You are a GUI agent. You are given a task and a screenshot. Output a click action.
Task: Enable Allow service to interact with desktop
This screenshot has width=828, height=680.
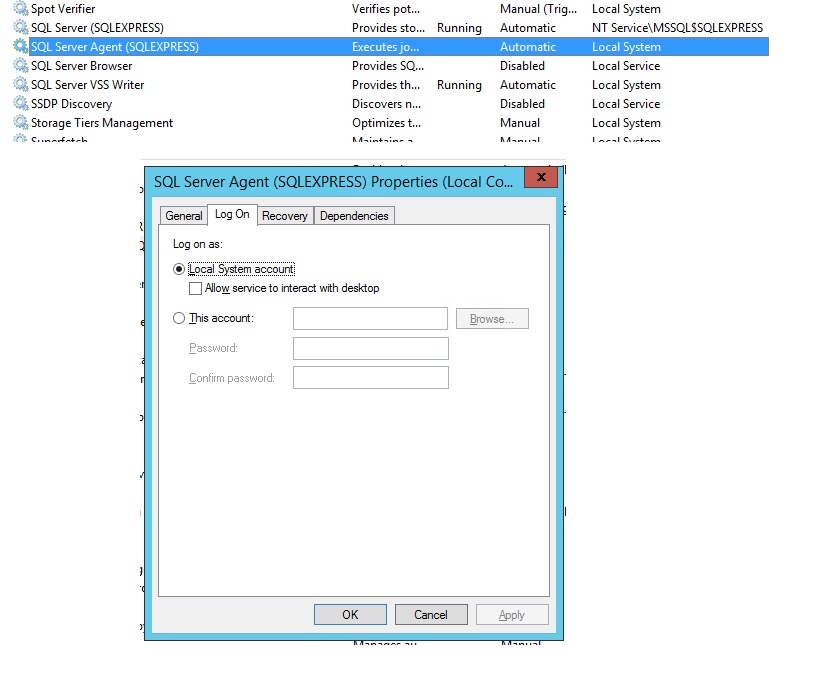pos(195,287)
